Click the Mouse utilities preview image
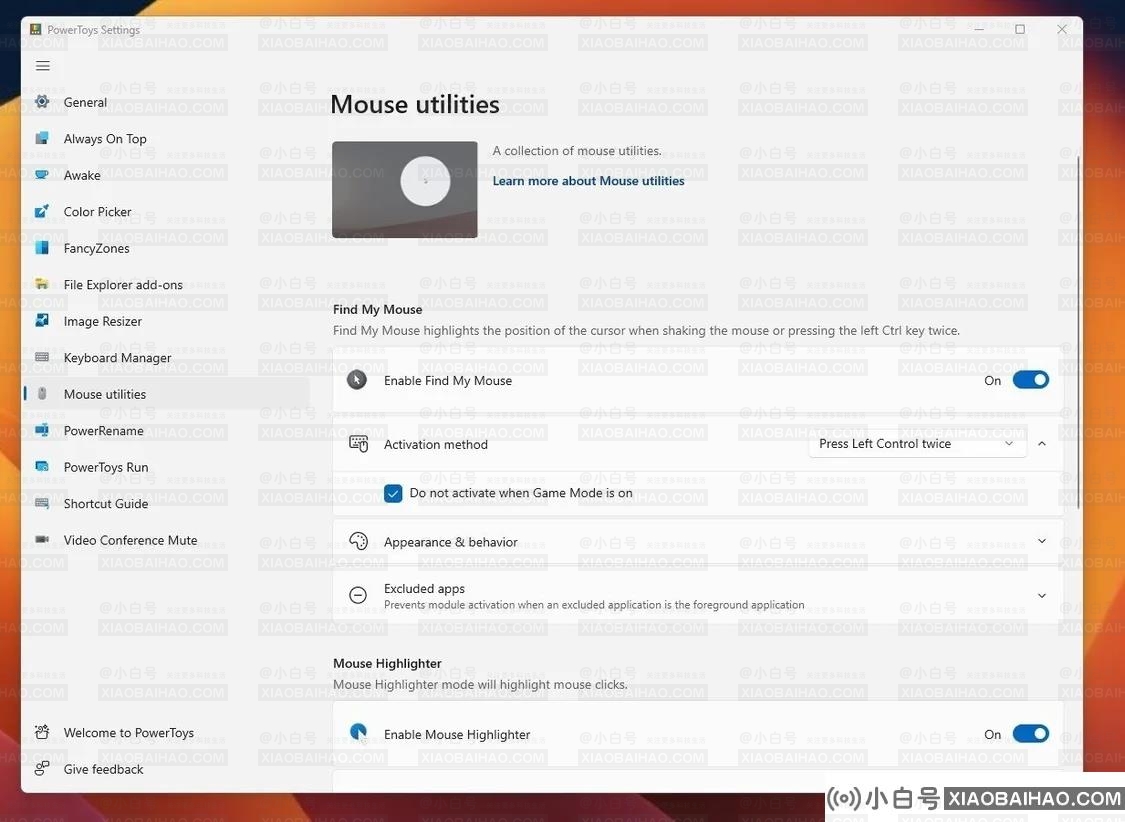This screenshot has height=822, width=1125. pos(405,189)
